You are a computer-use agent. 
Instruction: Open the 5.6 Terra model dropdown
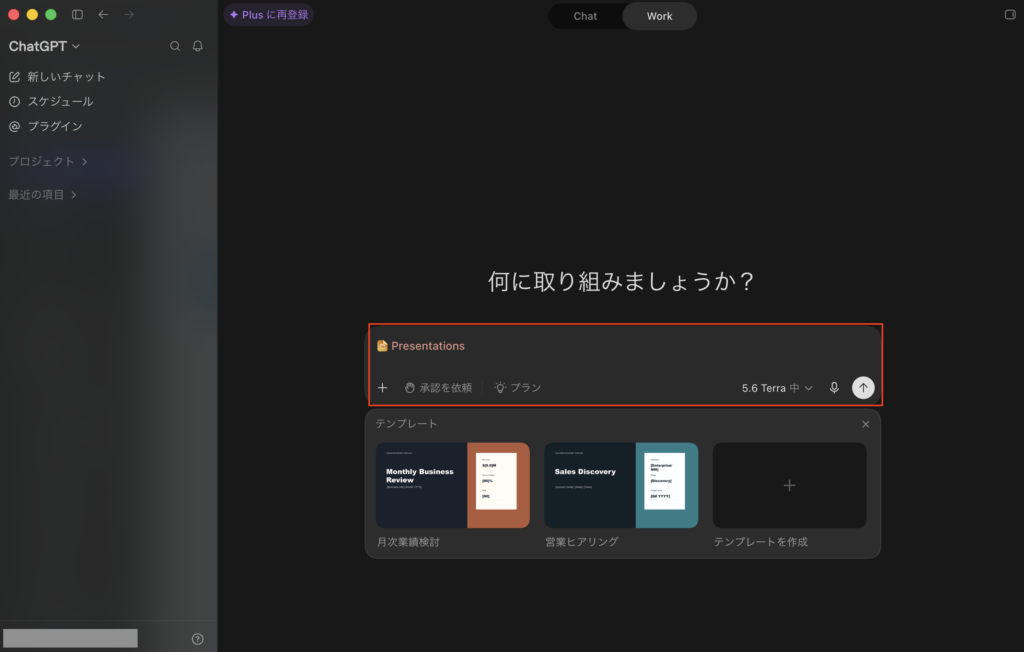[777, 388]
